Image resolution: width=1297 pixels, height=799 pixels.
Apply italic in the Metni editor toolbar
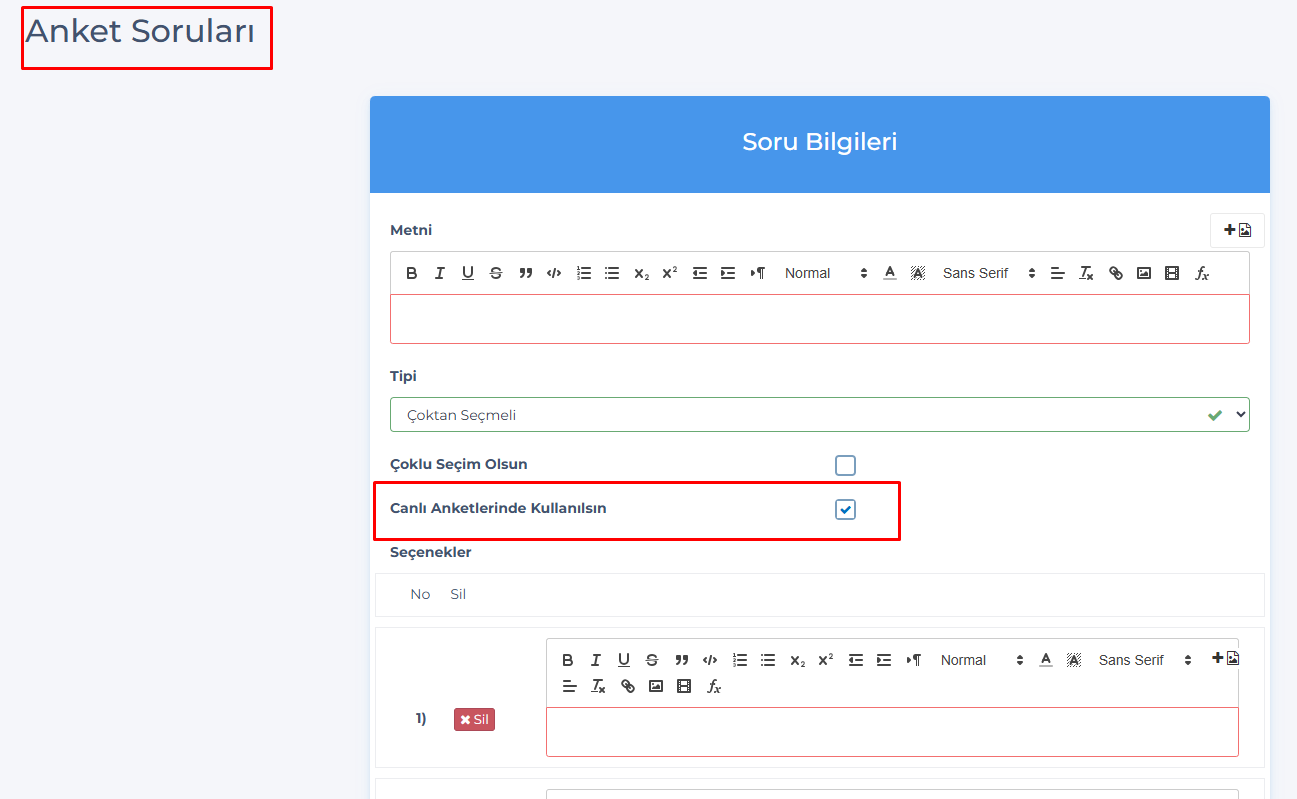[x=439, y=273]
